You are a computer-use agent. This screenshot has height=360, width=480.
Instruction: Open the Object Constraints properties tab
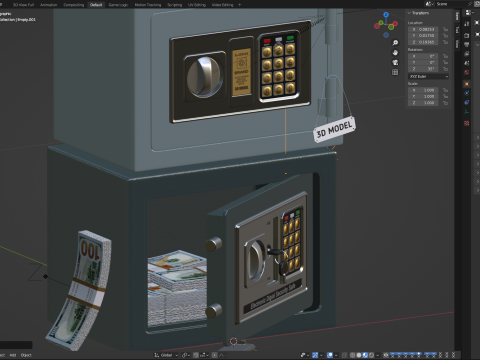[467, 102]
